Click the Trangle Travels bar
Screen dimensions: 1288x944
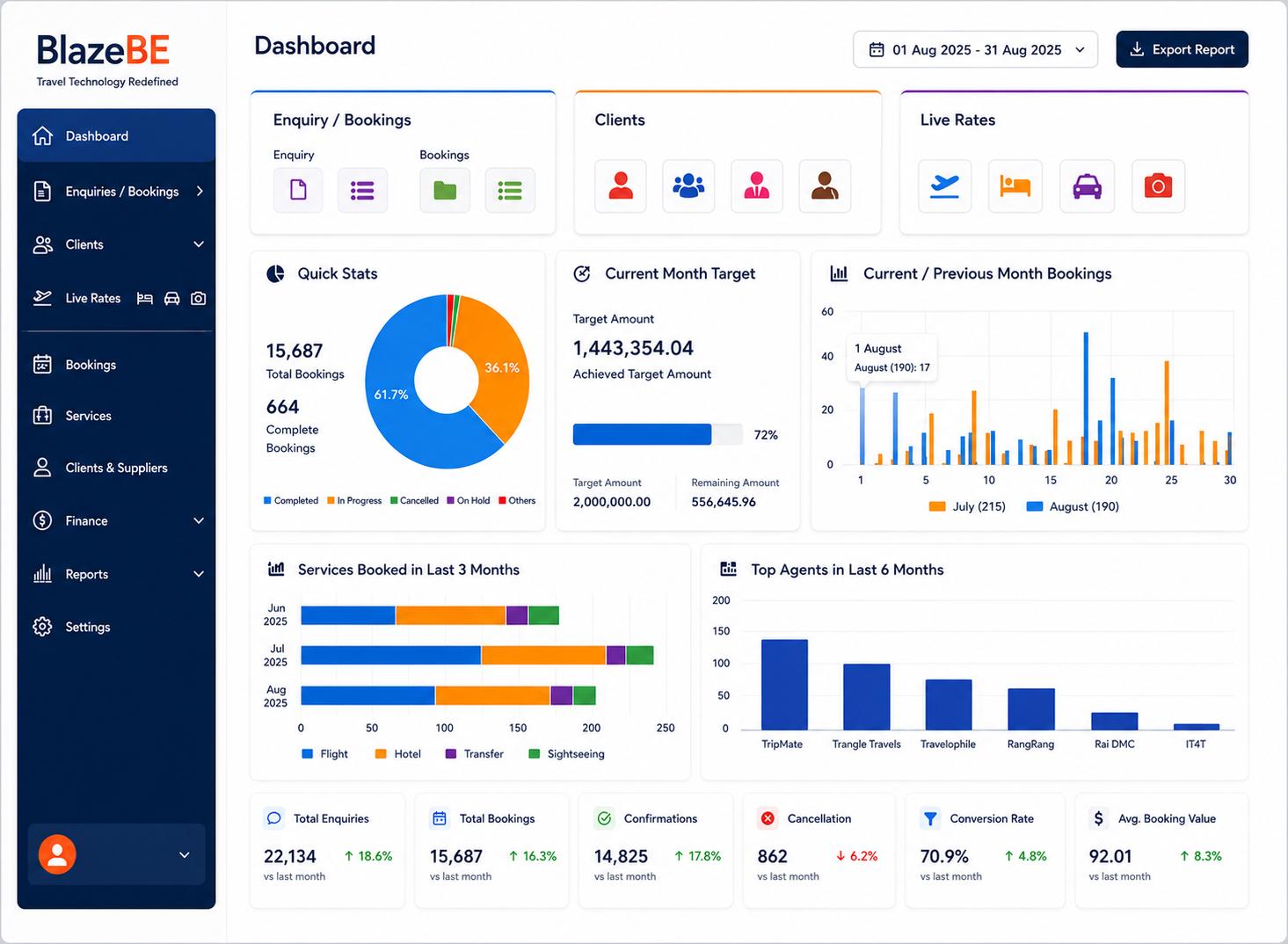[x=866, y=697]
